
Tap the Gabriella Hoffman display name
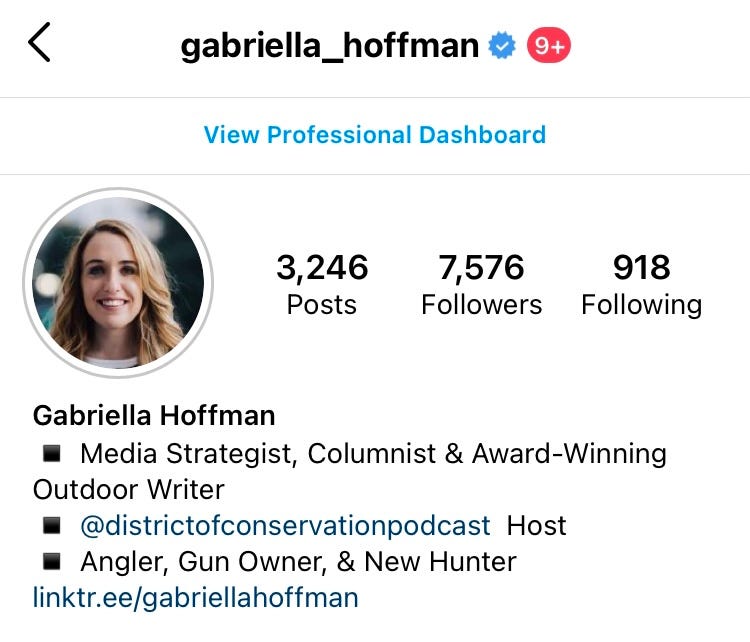(x=154, y=415)
